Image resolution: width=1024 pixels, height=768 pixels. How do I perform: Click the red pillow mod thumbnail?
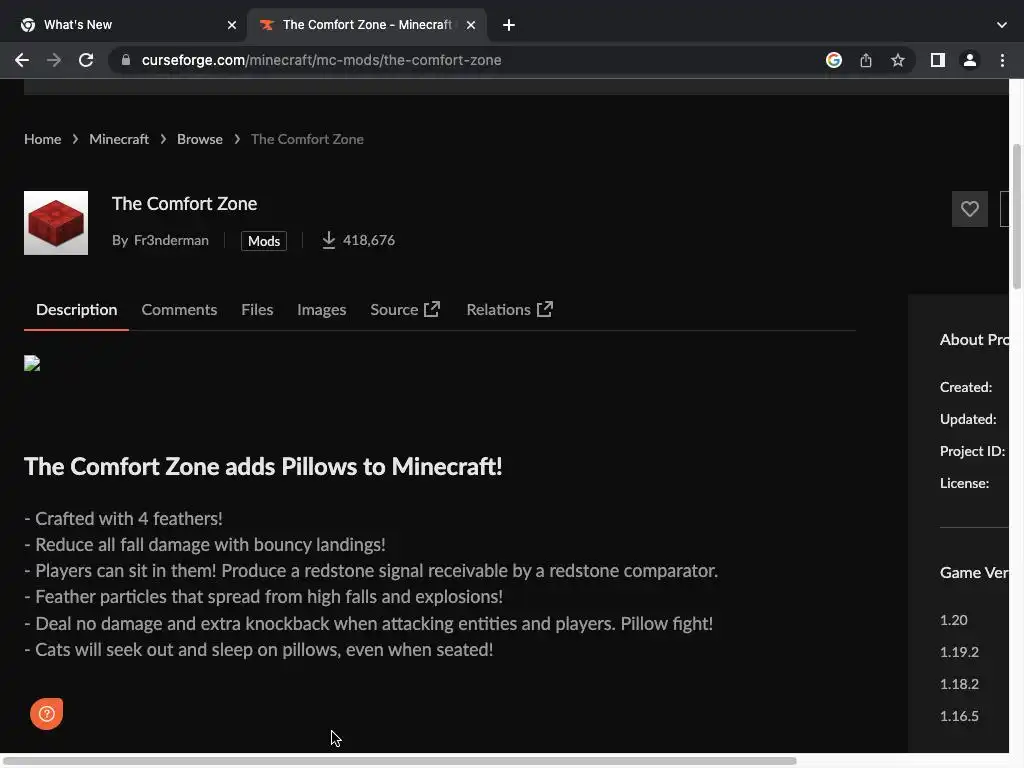[56, 223]
